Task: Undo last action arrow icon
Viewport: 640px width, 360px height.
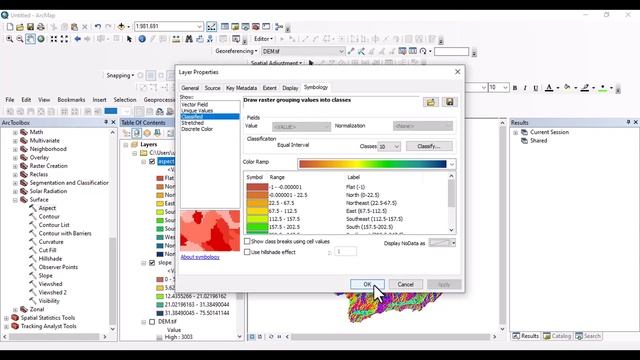Action: pos(98,27)
